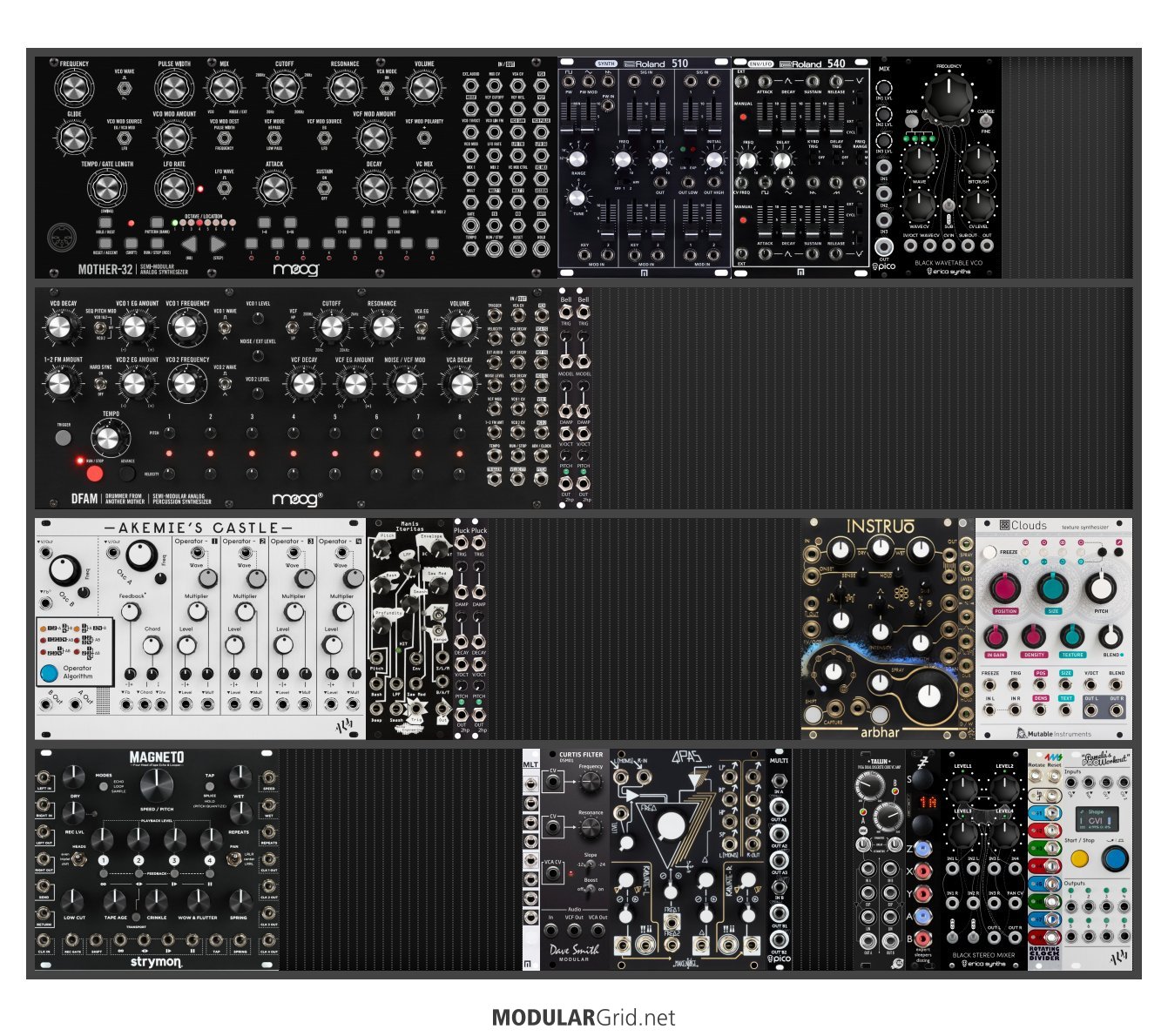This screenshot has height=1036, width=1168.
Task: Click the Moog logo on the DFAM panel
Action: tap(298, 499)
